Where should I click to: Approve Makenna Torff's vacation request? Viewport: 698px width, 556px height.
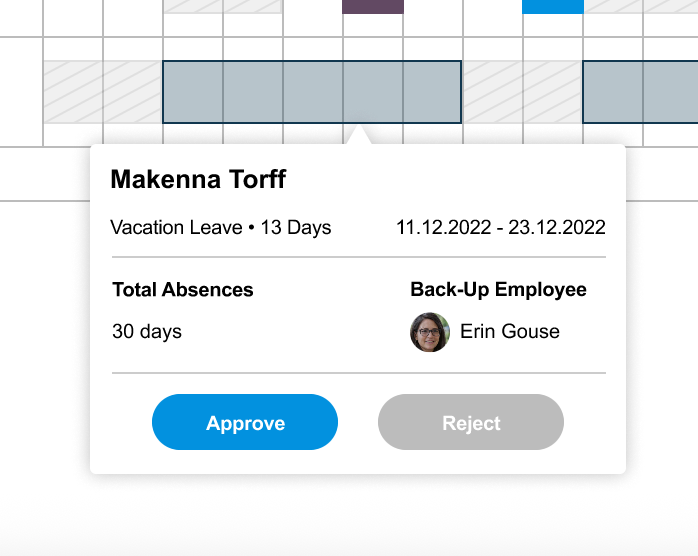[x=245, y=422]
